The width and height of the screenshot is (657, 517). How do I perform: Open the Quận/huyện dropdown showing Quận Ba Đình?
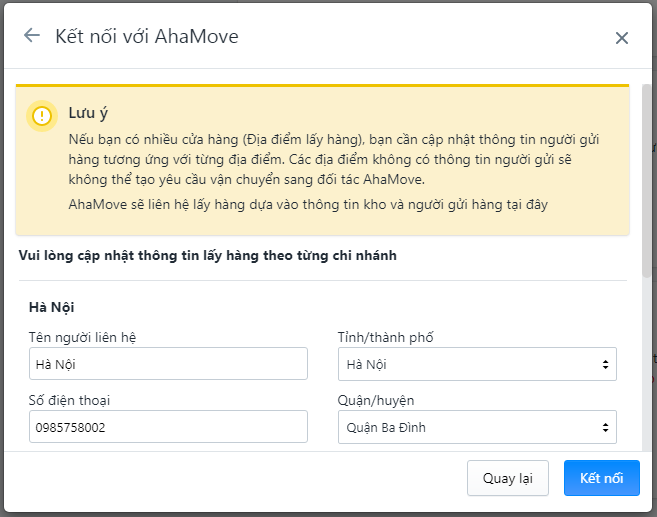[477, 427]
